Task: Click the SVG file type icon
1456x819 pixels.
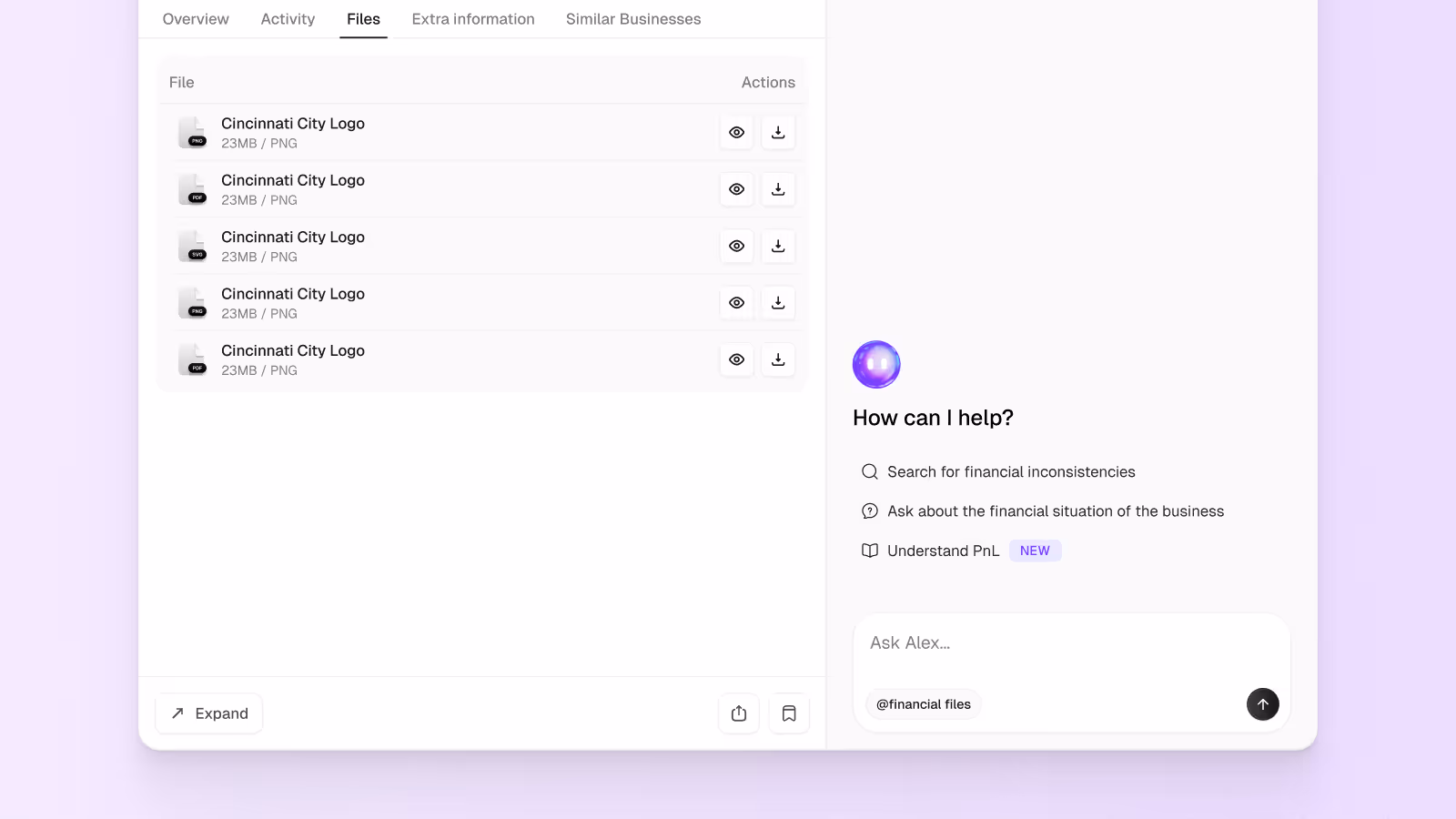Action: pos(193,246)
